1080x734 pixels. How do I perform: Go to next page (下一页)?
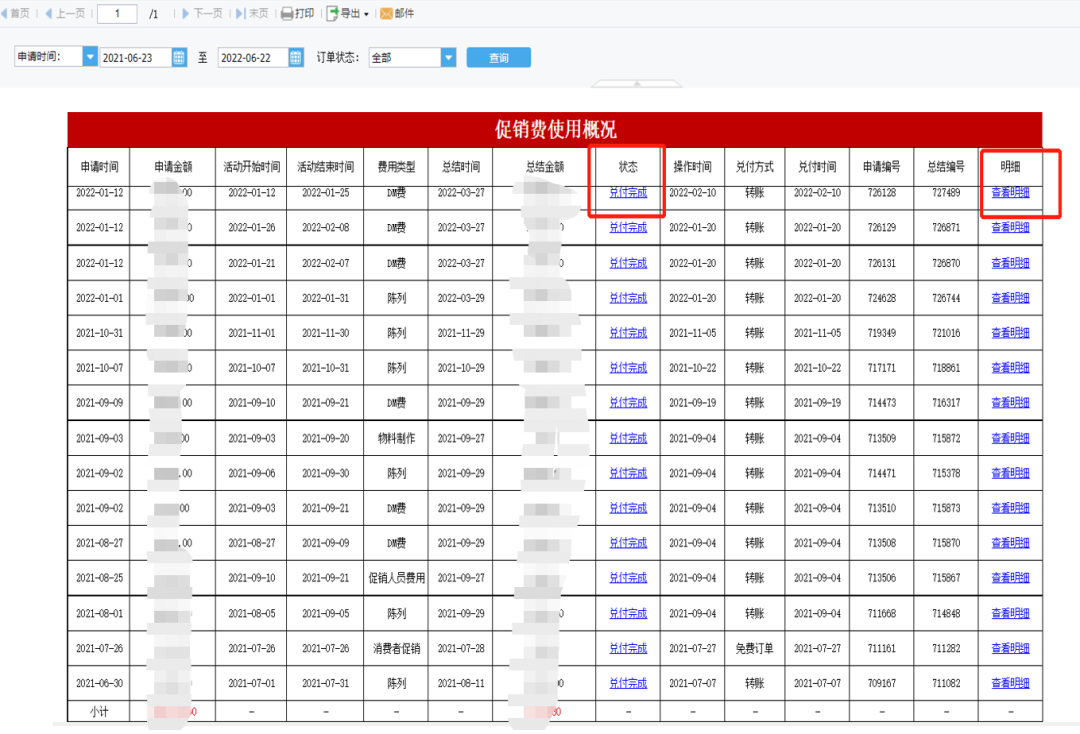202,13
